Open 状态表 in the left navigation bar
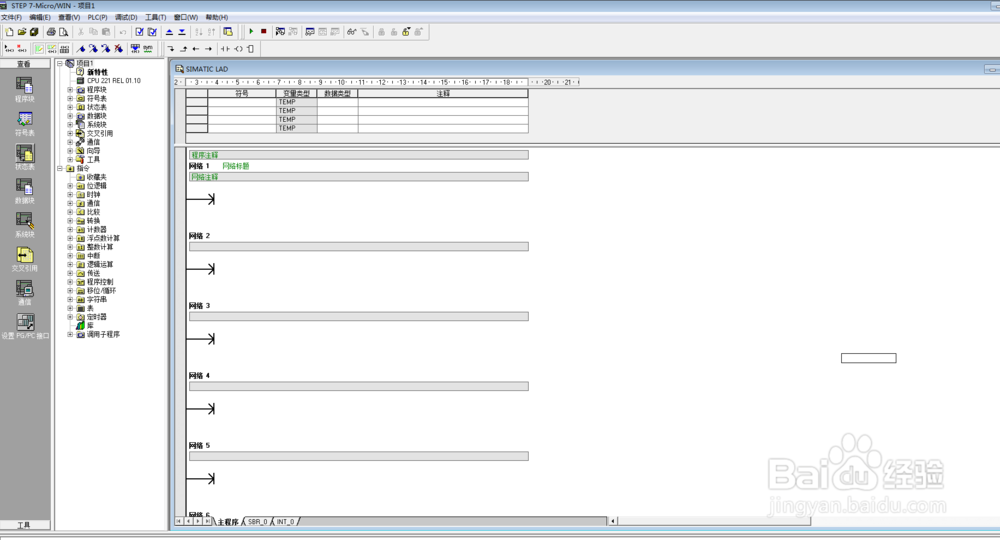 point(25,157)
